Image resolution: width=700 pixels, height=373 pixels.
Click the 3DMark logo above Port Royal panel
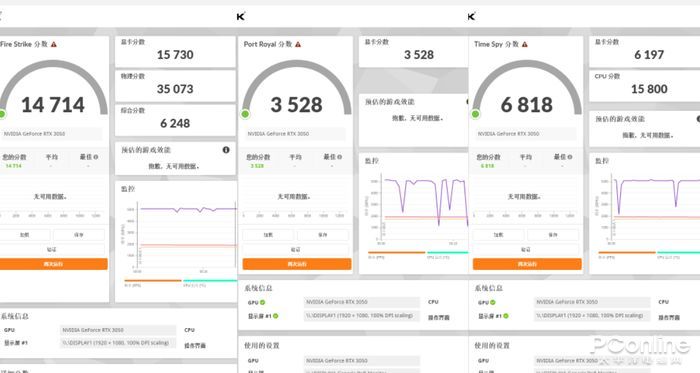[241, 17]
